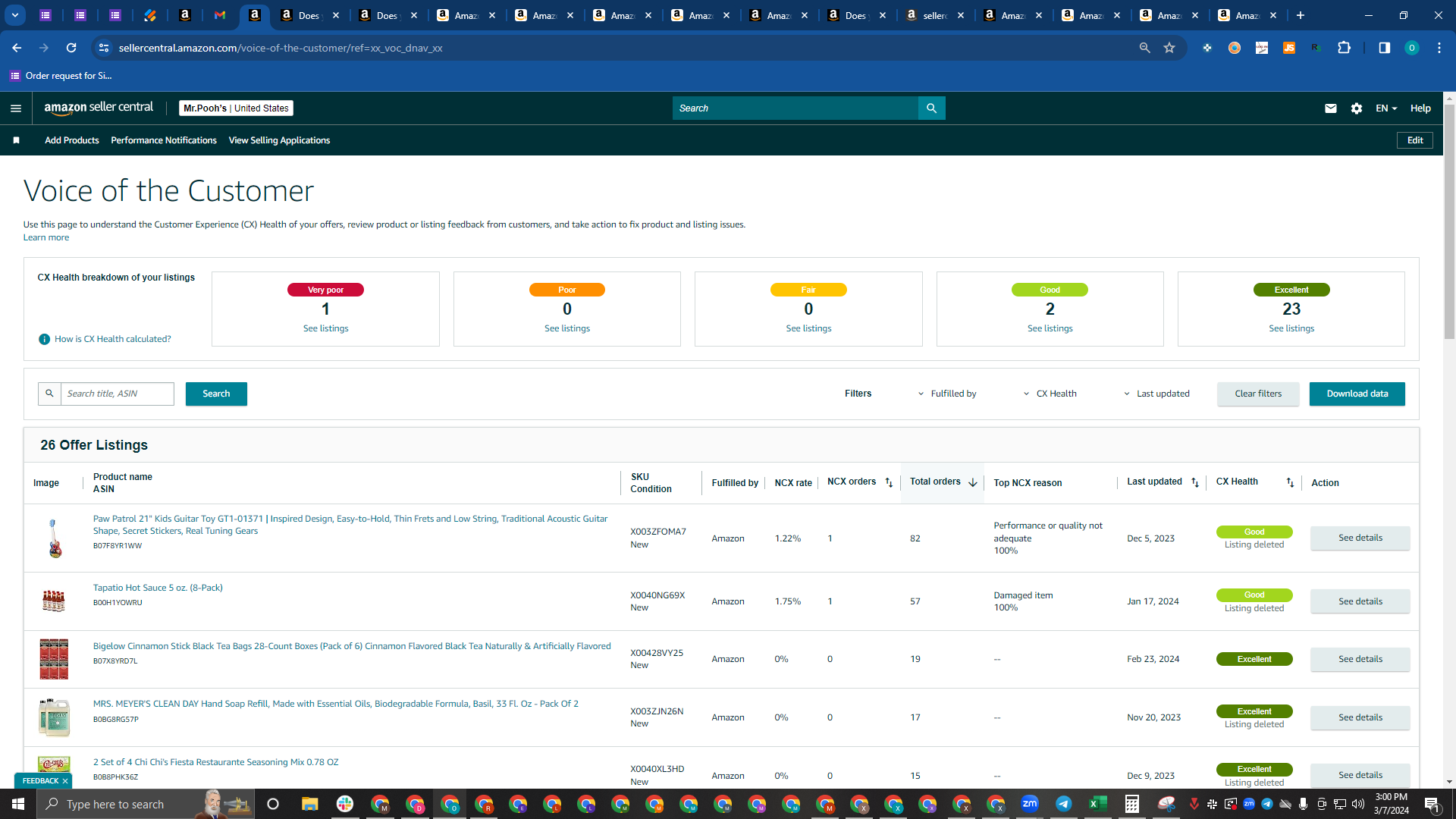Viewport: 1456px width, 819px height.
Task: See details for Paw Patrol guitar
Action: [x=1360, y=538]
